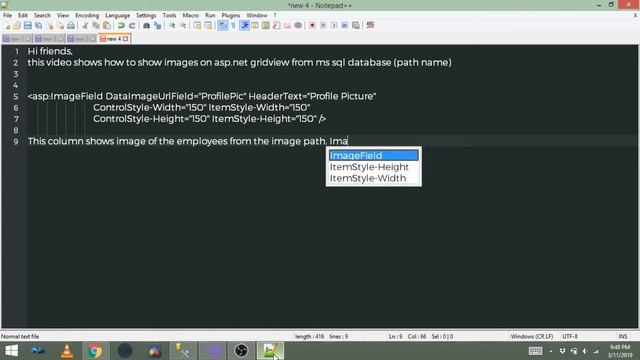The image size is (640, 360).
Task: Run macro multiple times icon
Action: click(x=345, y=26)
